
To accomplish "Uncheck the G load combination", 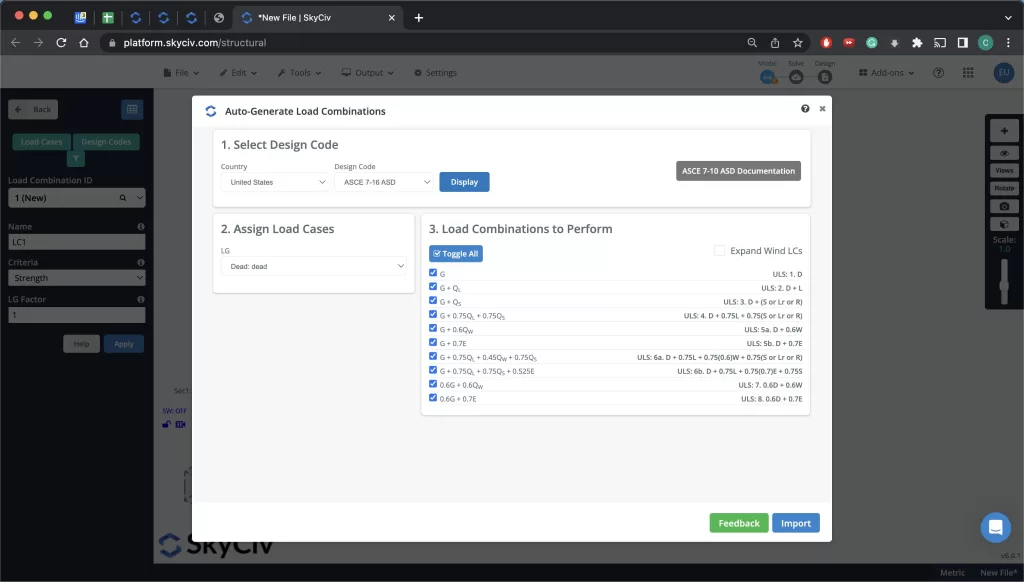I will (433, 272).
